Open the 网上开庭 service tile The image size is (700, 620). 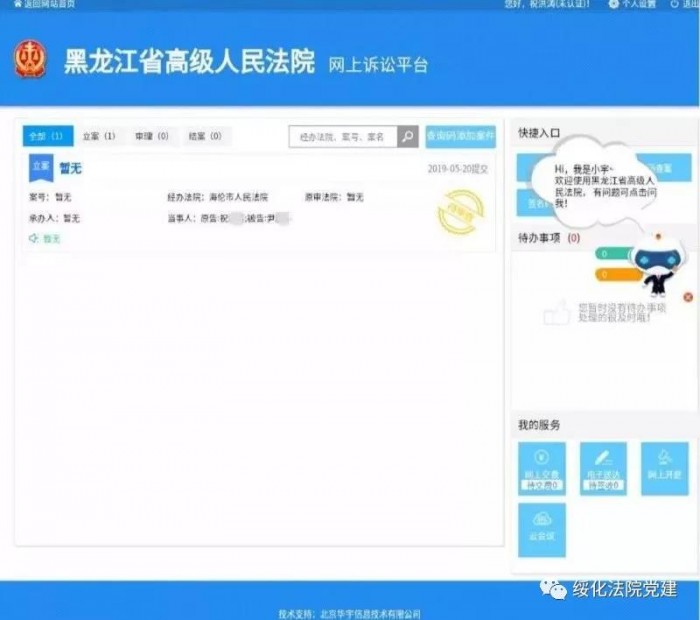pyautogui.click(x=665, y=469)
